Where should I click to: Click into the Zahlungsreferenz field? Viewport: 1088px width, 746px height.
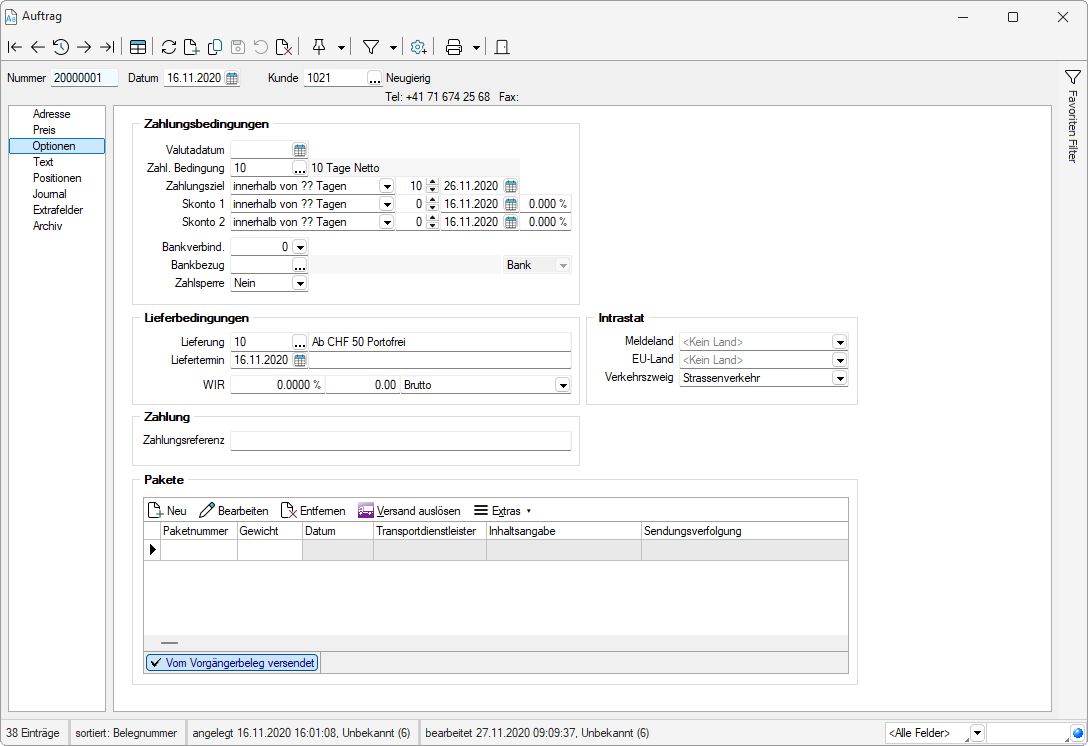click(x=400, y=441)
